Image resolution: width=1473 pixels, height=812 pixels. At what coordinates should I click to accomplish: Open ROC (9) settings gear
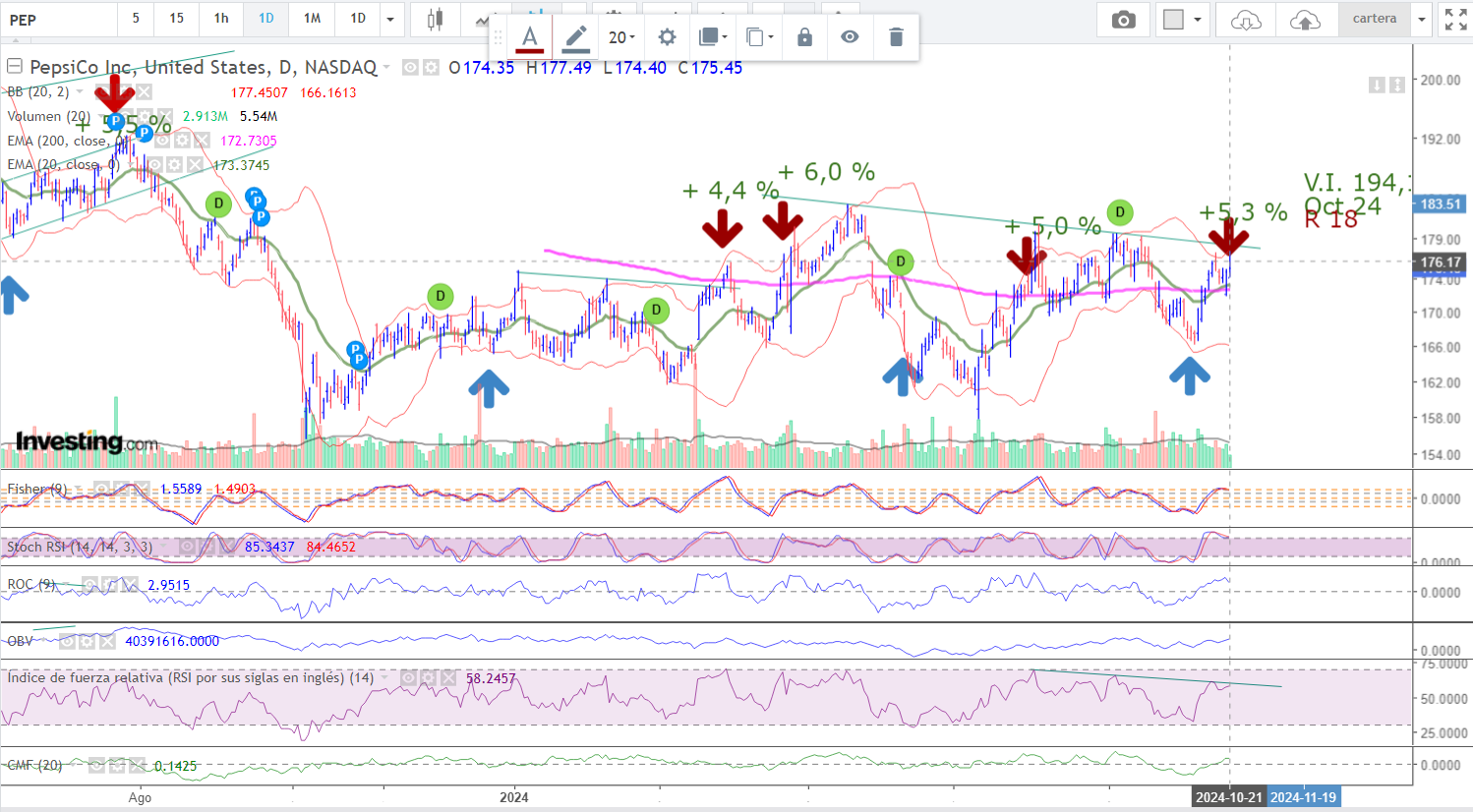[x=111, y=585]
